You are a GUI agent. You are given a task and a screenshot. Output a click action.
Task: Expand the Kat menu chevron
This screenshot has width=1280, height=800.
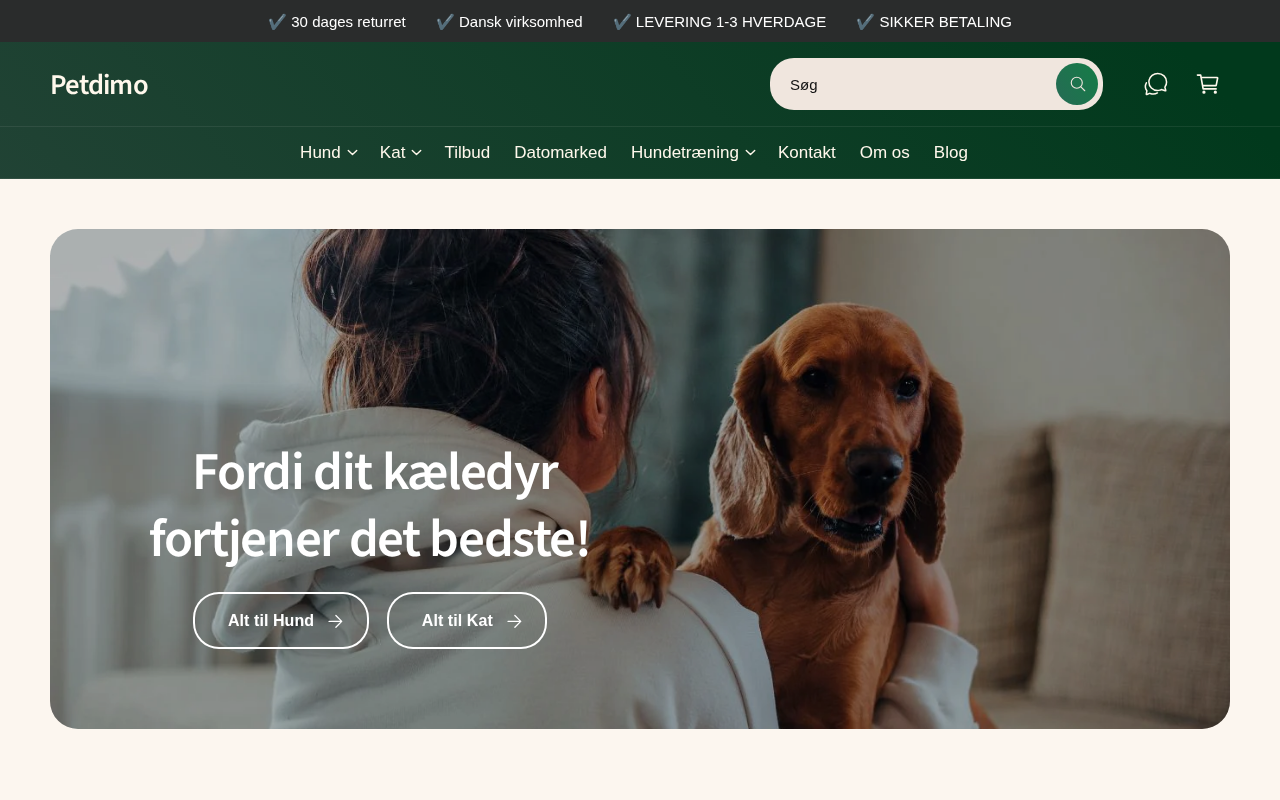point(416,153)
